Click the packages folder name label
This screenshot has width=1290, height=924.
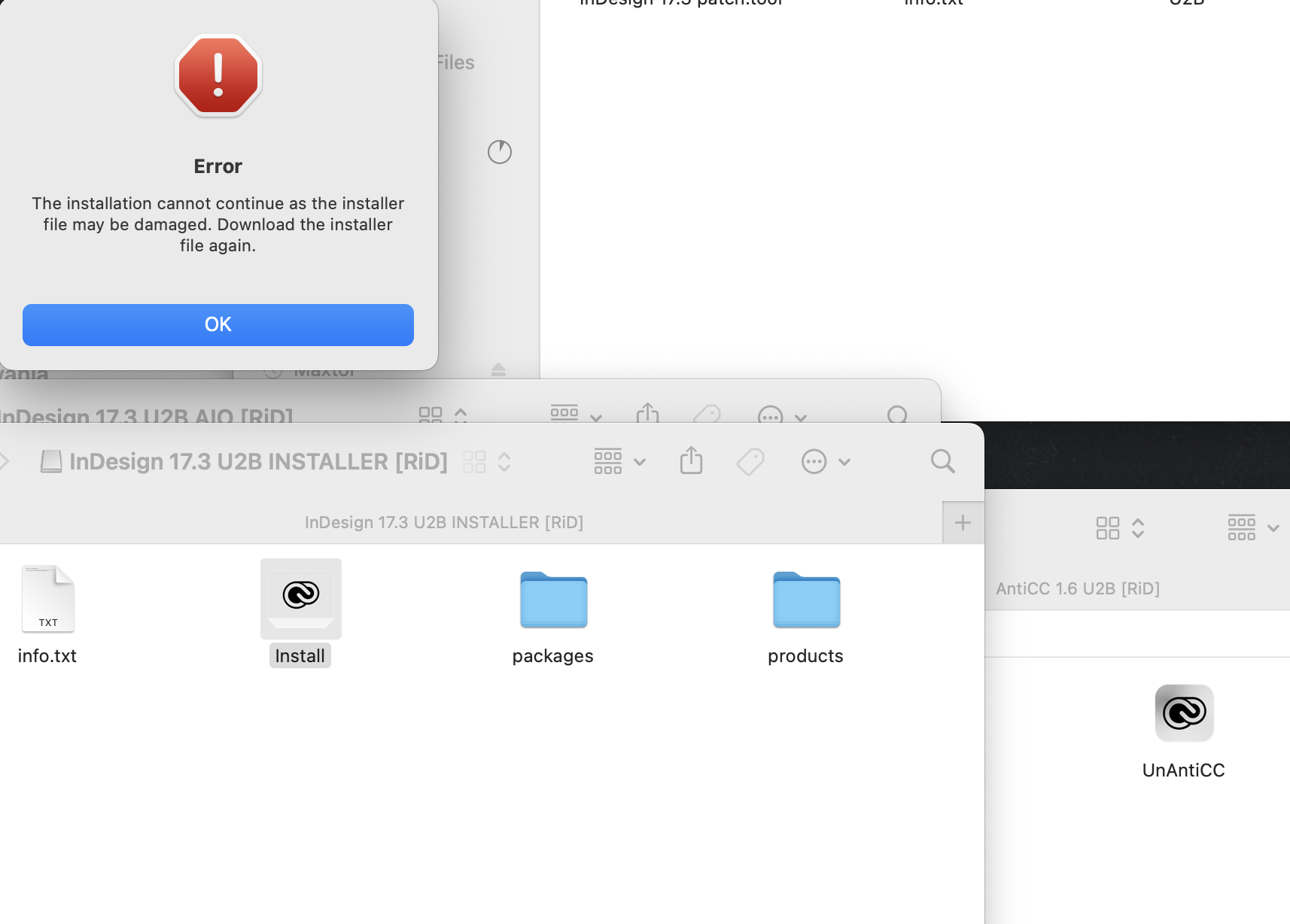553,656
